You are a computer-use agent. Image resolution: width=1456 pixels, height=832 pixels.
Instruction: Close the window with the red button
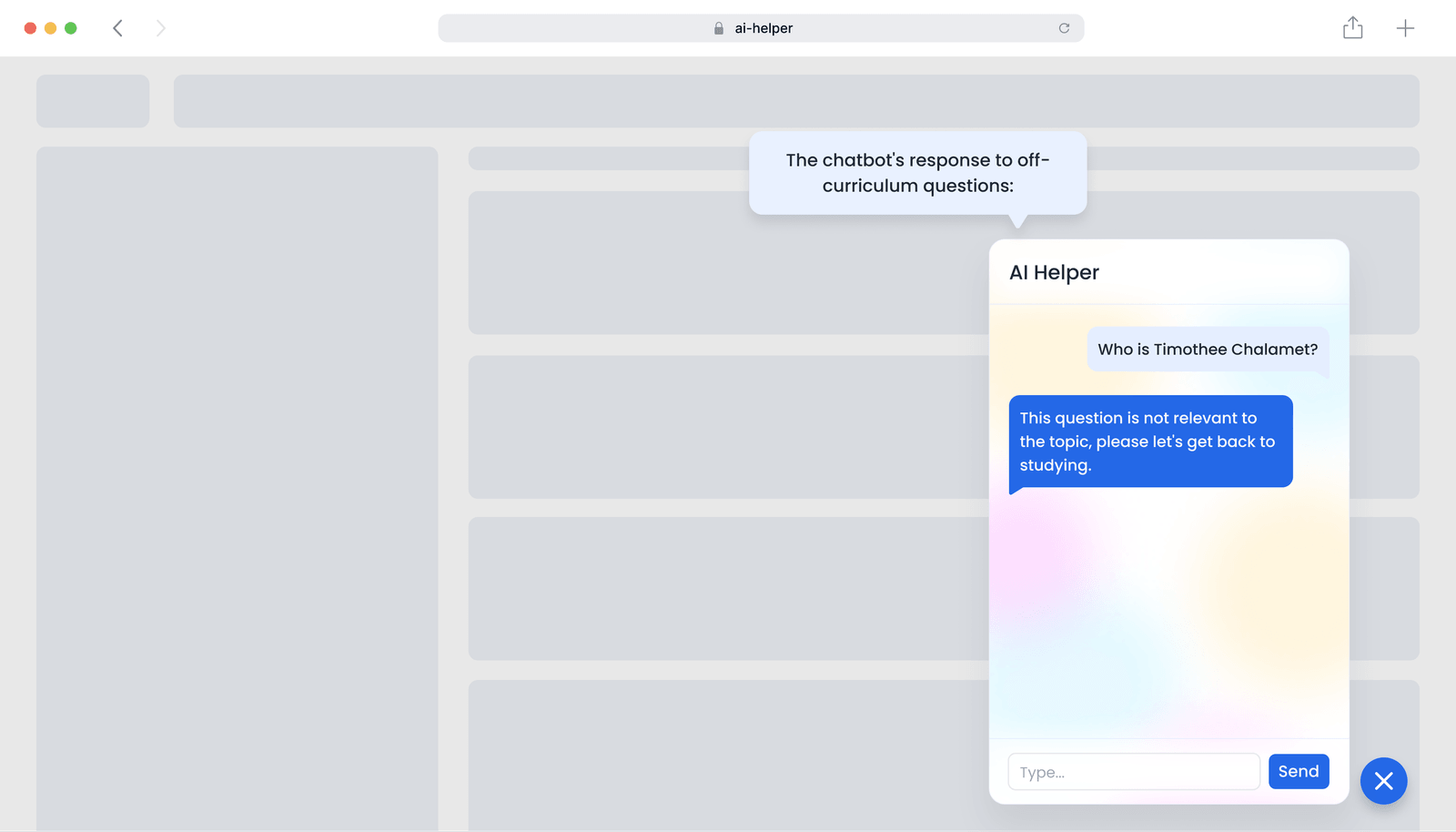30,28
